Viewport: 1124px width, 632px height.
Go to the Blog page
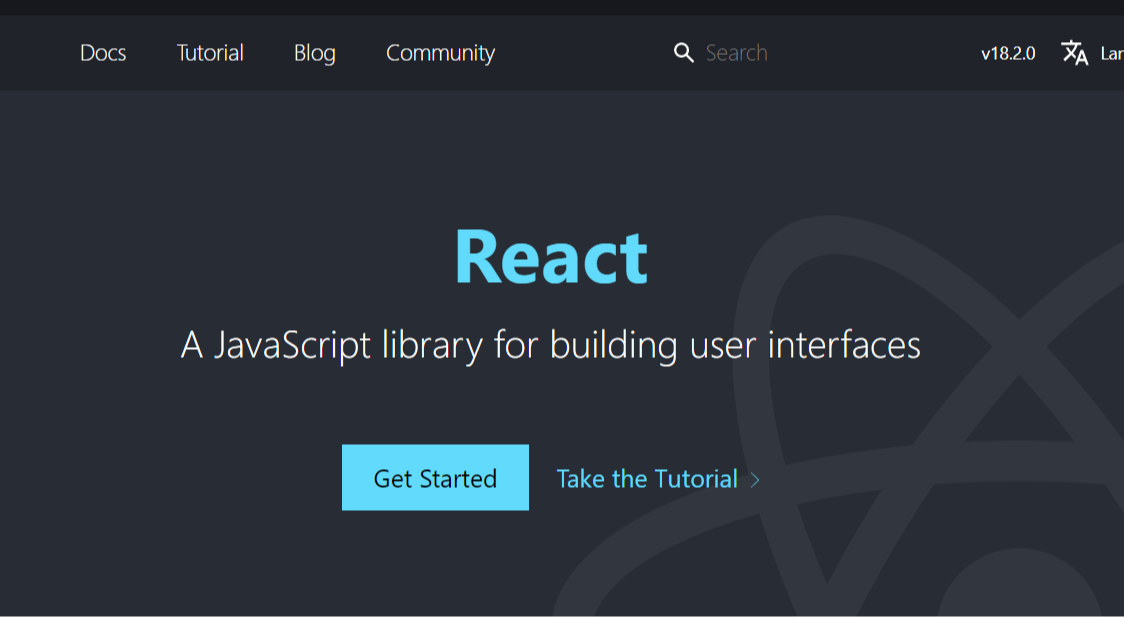click(x=315, y=53)
